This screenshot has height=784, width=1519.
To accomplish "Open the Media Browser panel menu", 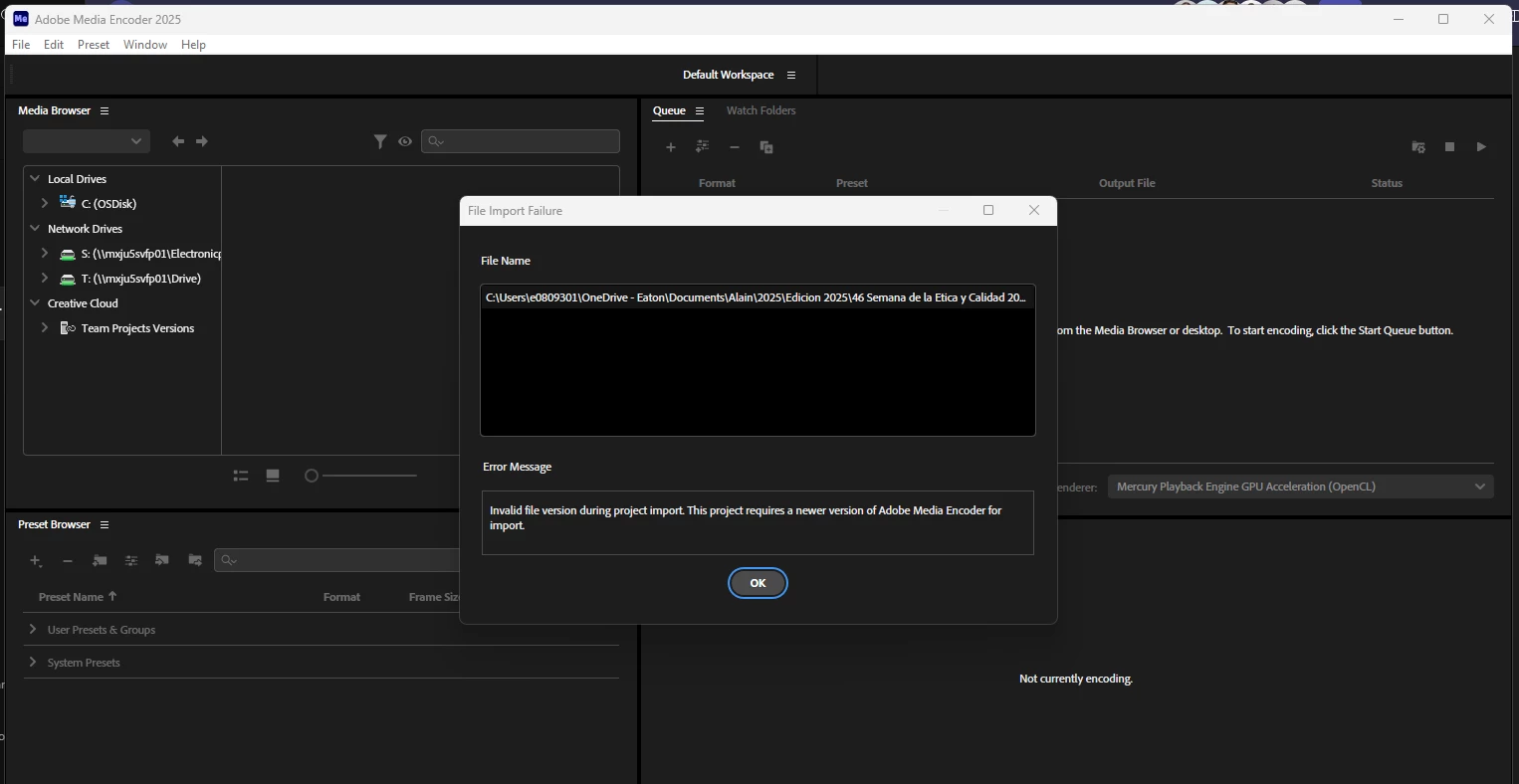I will [105, 110].
